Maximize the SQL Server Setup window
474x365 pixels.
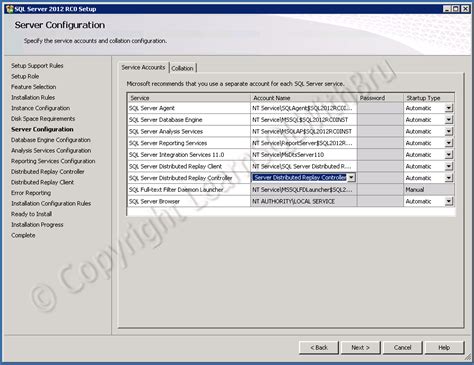point(456,9)
